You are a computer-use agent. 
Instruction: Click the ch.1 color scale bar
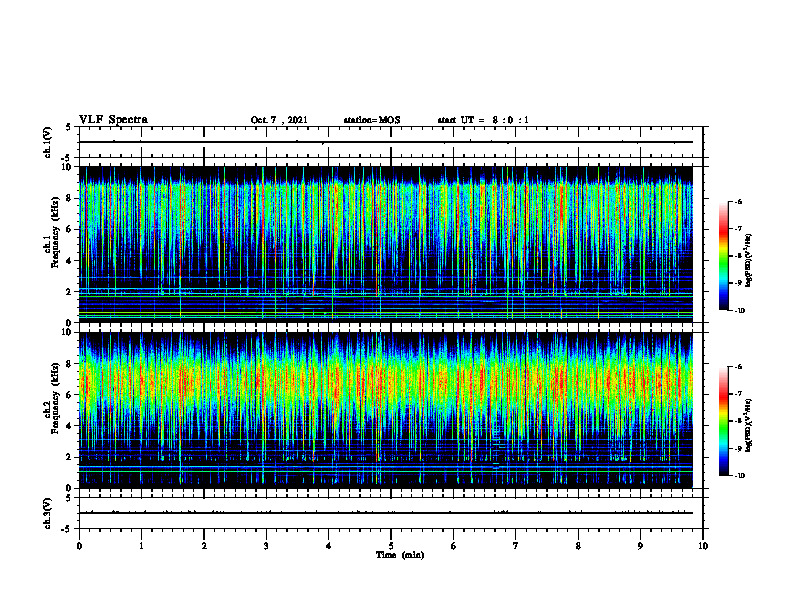click(x=724, y=256)
